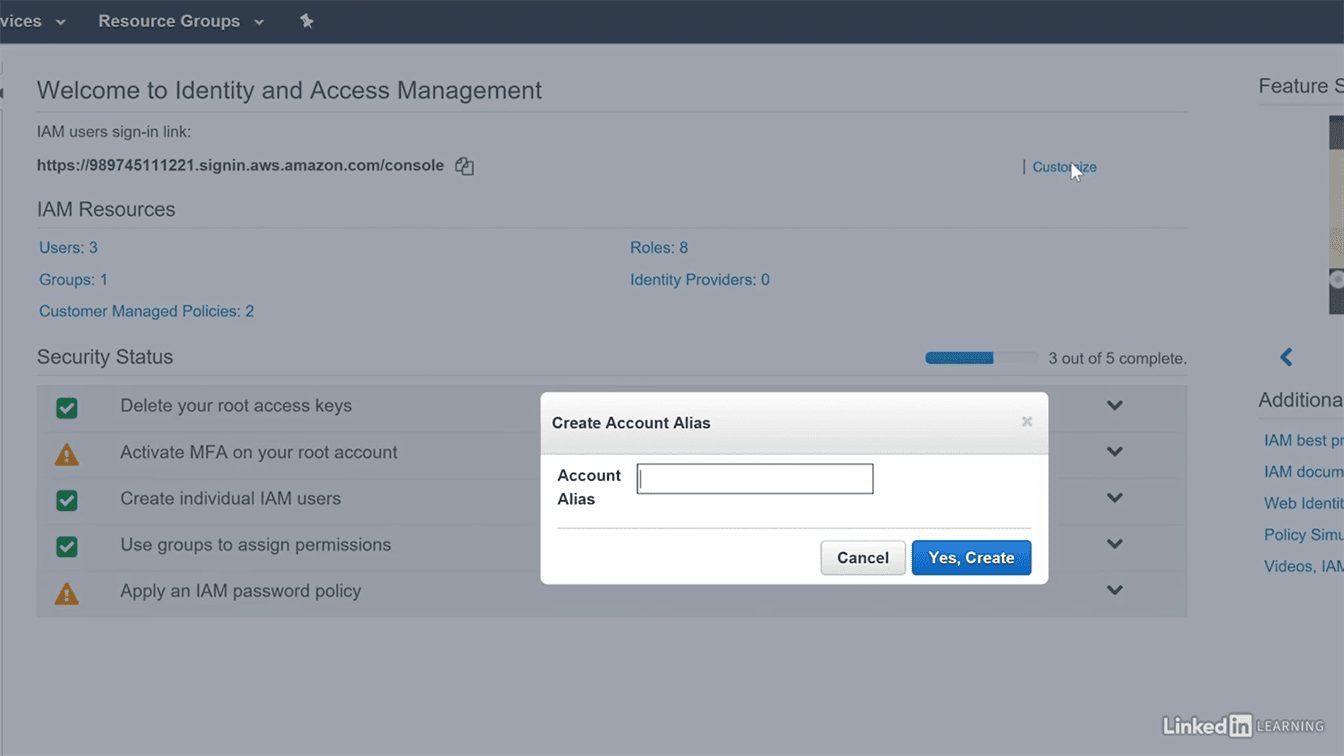Open the Resource Groups menu
The width and height of the screenshot is (1344, 756).
(180, 21)
